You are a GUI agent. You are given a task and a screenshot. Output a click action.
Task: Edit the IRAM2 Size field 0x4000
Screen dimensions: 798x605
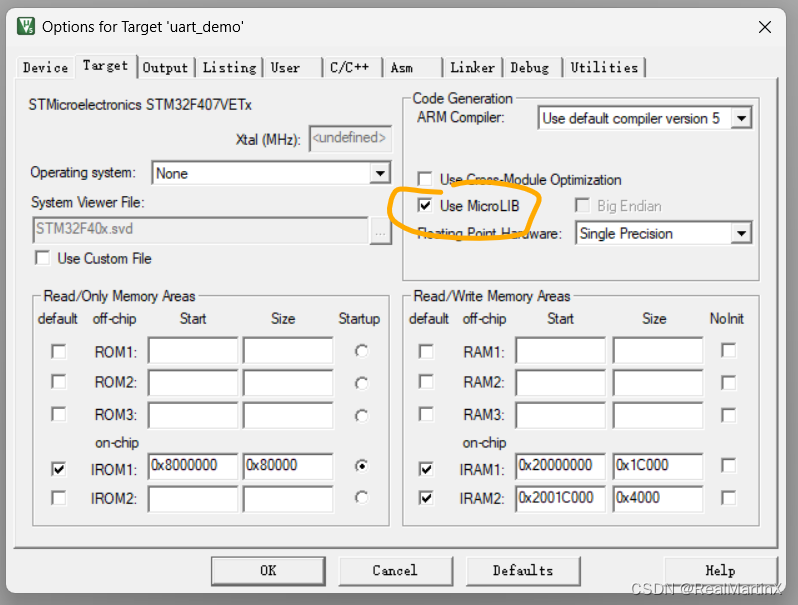658,499
